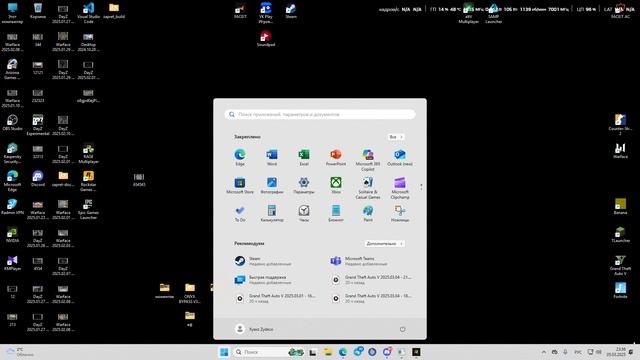640x360 pixels.
Task: Select Discord desktop shortcut
Action: 38,179
